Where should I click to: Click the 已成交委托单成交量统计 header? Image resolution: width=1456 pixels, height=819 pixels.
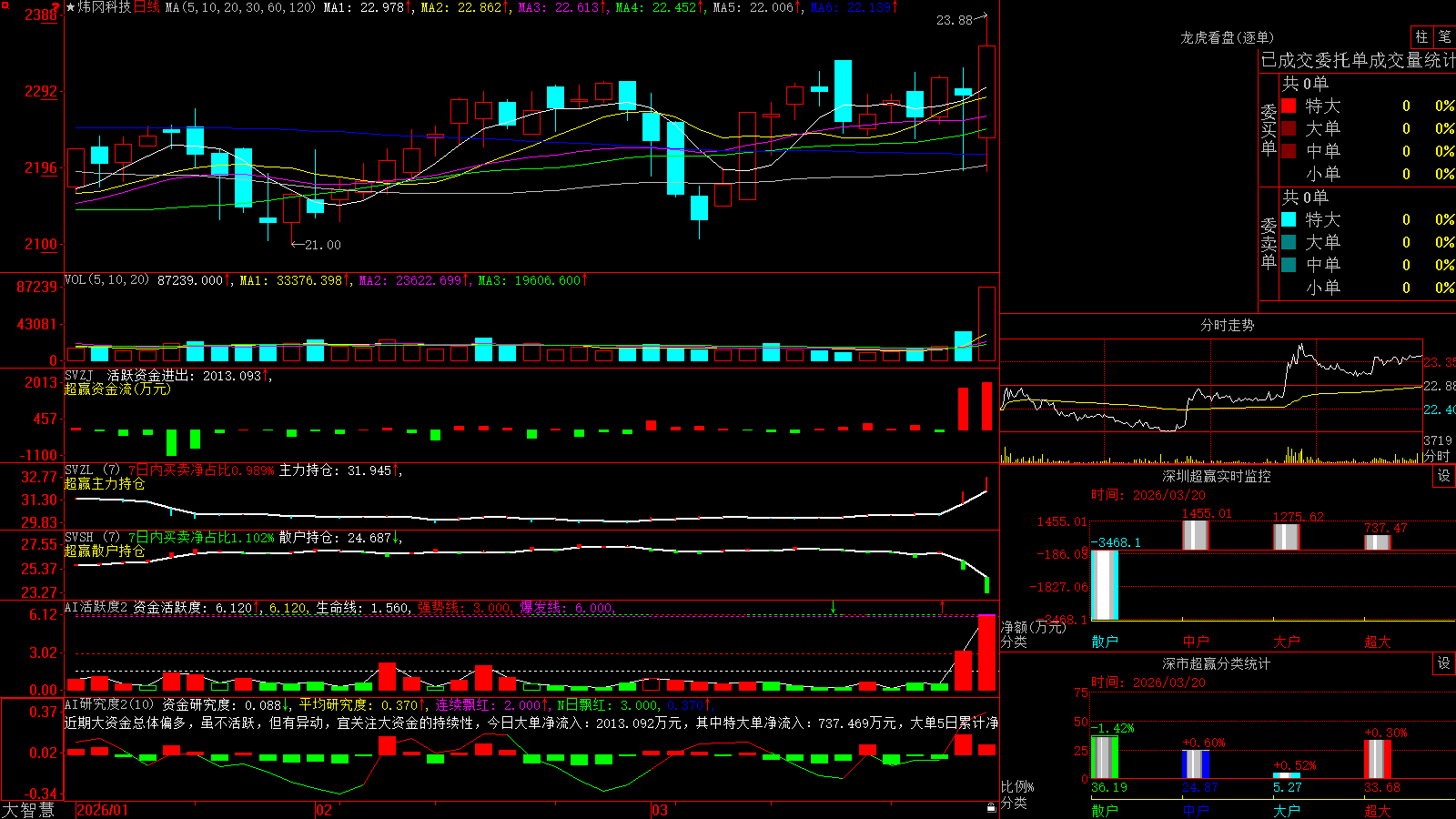coord(1358,61)
